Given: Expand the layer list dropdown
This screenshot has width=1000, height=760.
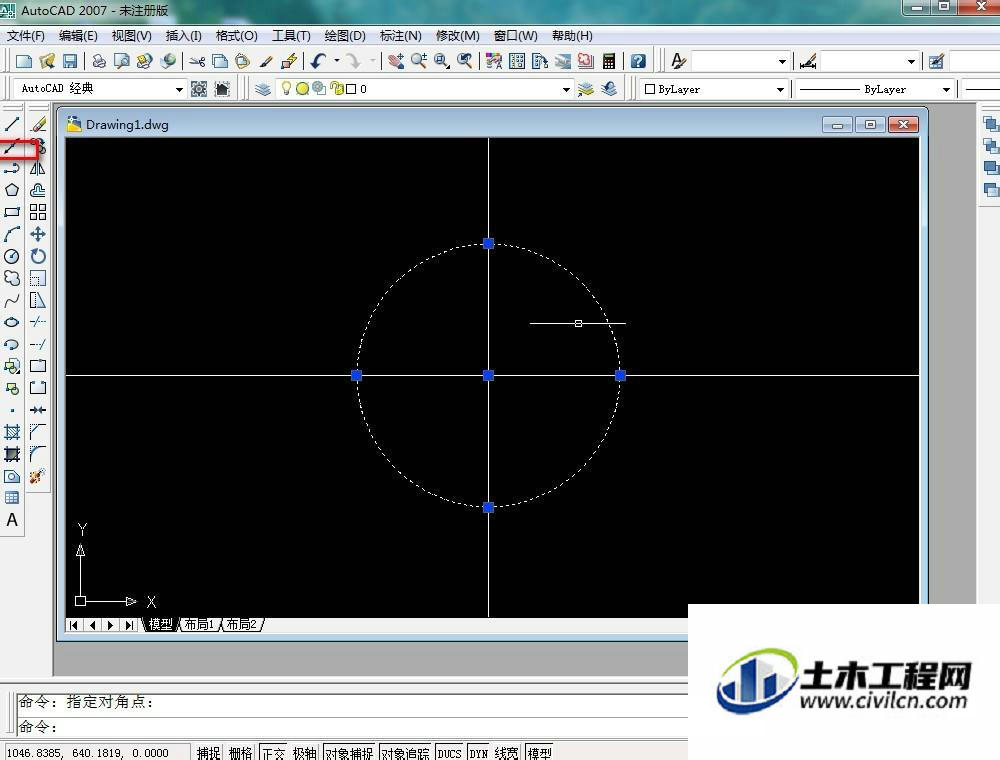Looking at the screenshot, I should click(x=566, y=89).
